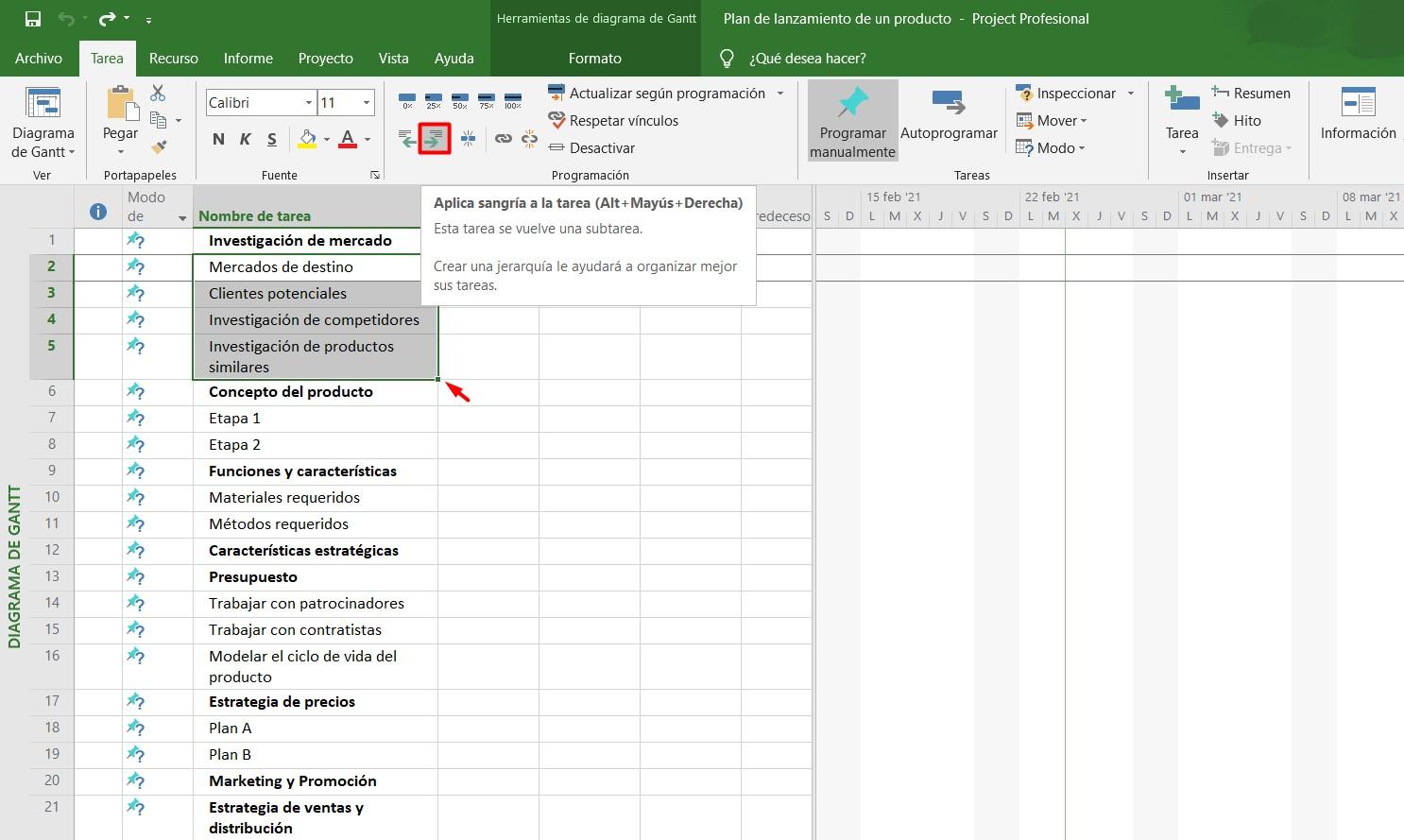Screen dimensions: 1404x840
Task: Open the Archivo menu
Action: click(x=39, y=59)
